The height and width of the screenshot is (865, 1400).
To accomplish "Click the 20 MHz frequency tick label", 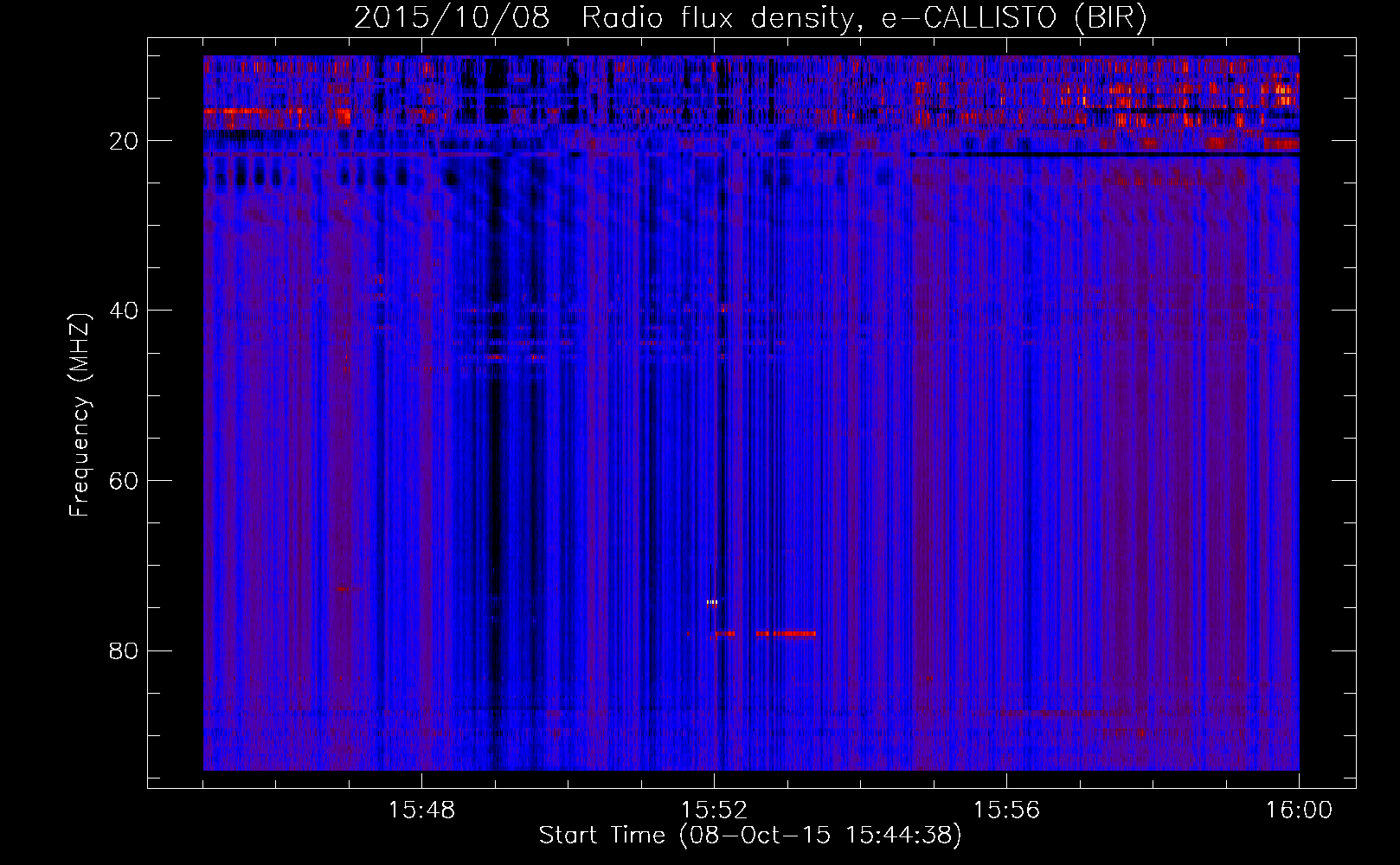I will (124, 141).
